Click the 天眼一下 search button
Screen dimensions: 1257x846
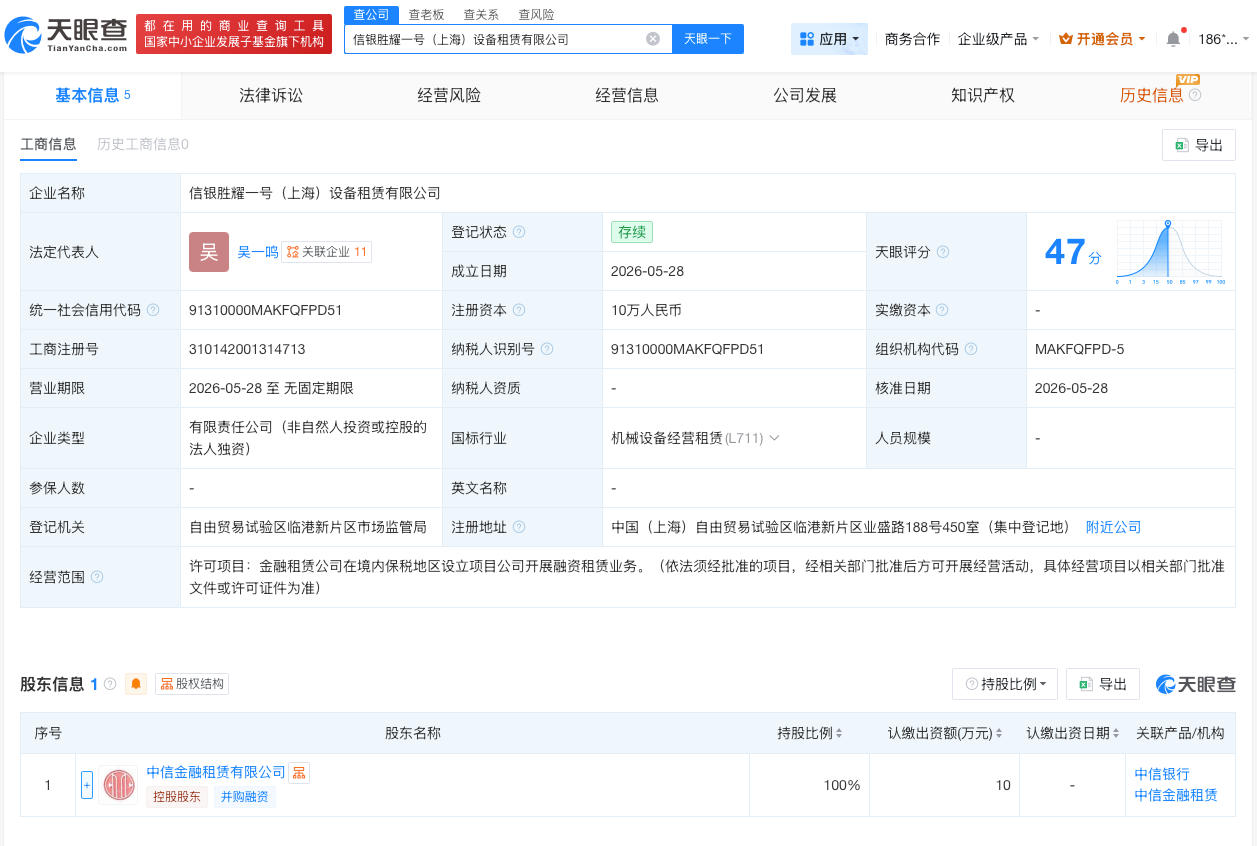[x=708, y=39]
